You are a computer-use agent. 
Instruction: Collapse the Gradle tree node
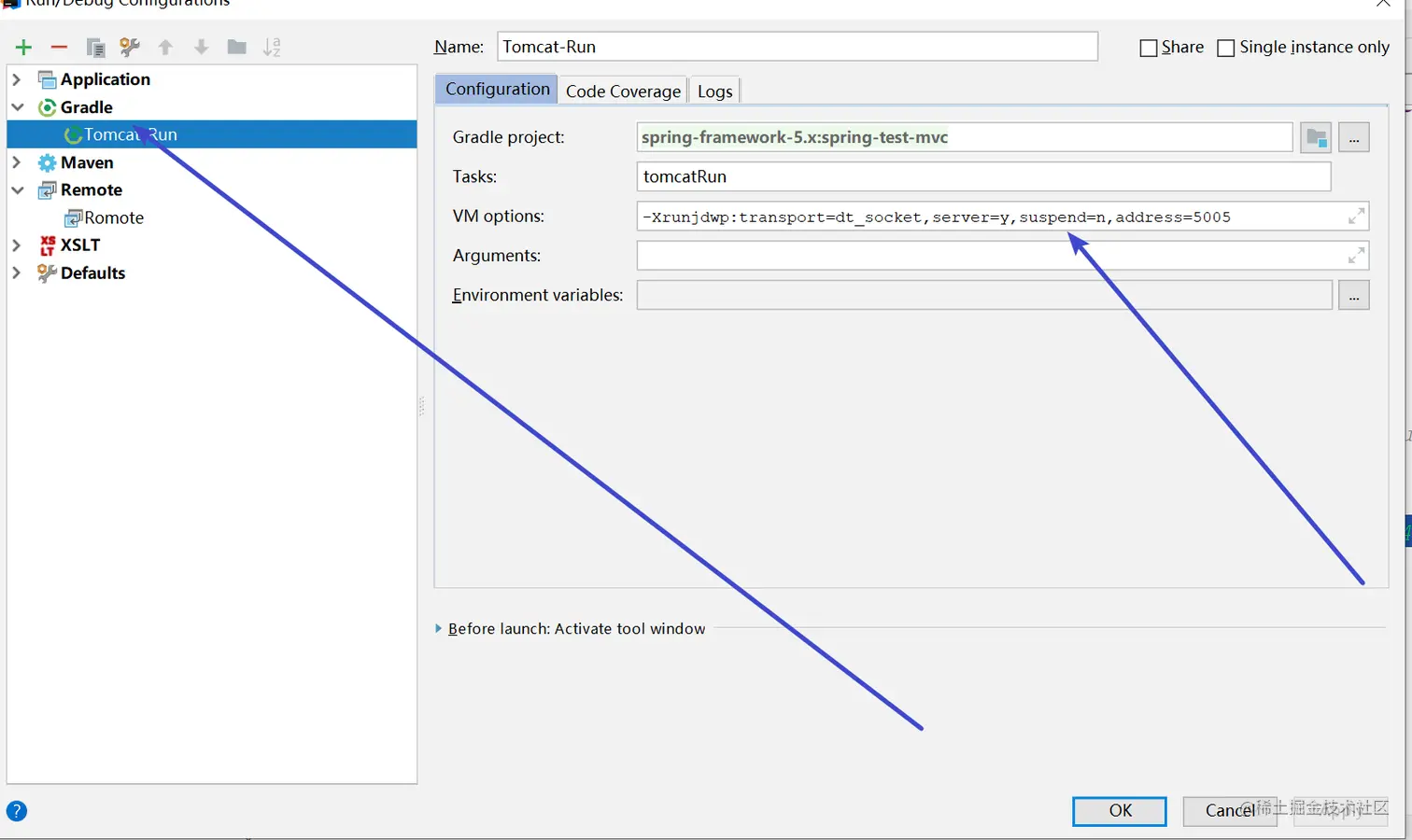[17, 107]
